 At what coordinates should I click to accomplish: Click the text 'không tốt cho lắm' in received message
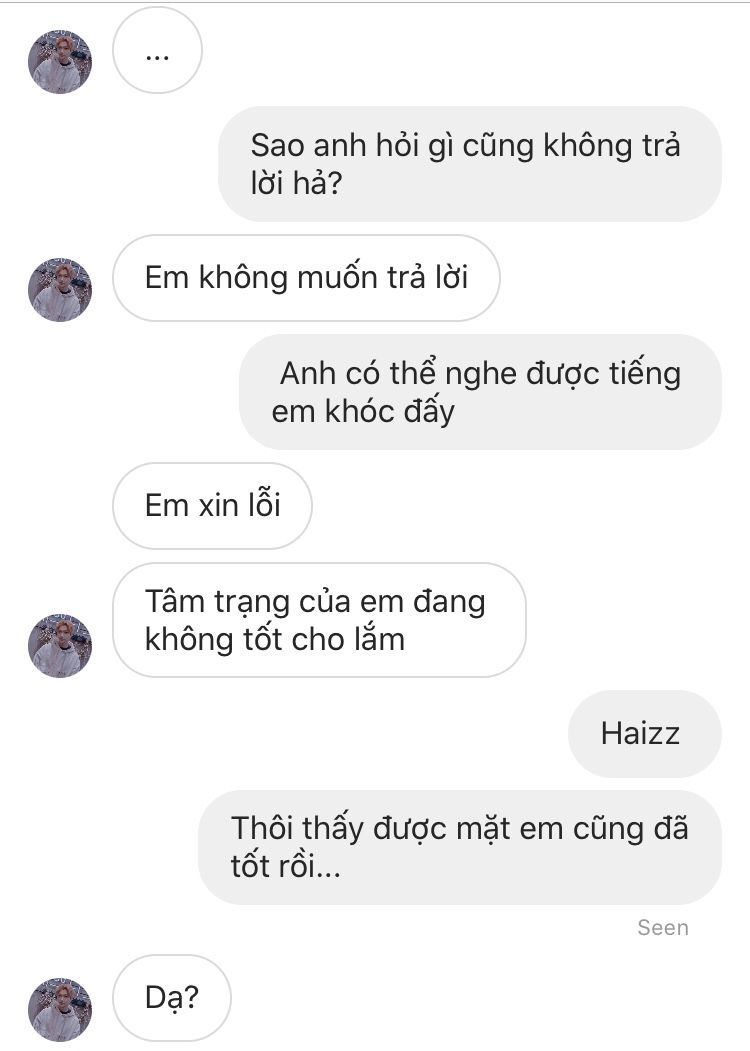pos(275,639)
